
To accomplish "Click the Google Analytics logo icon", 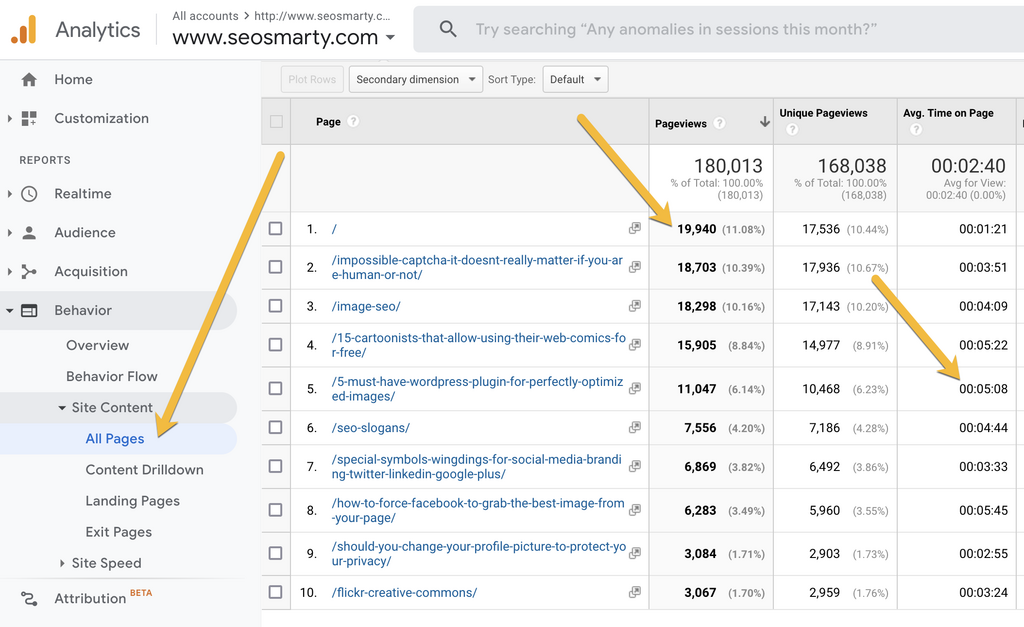I will pyautogui.click(x=24, y=30).
